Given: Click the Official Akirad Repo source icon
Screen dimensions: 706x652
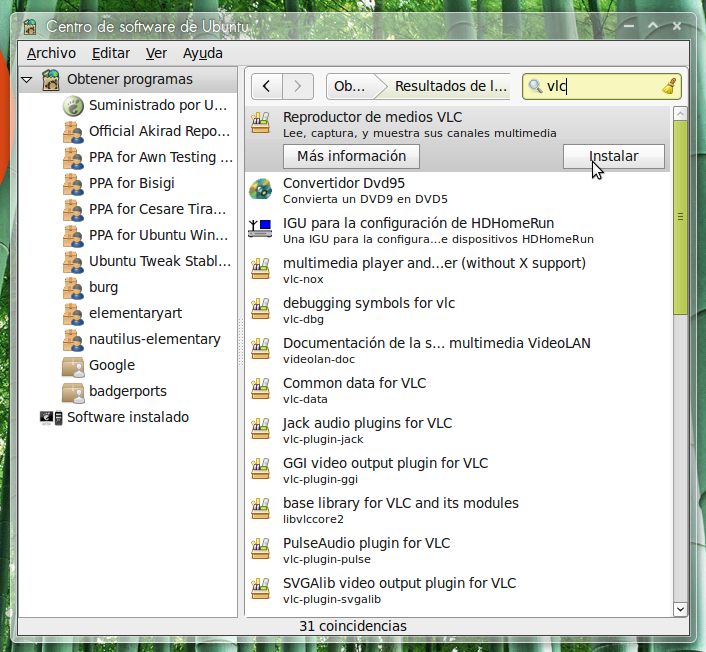Looking at the screenshot, I should point(73,132).
